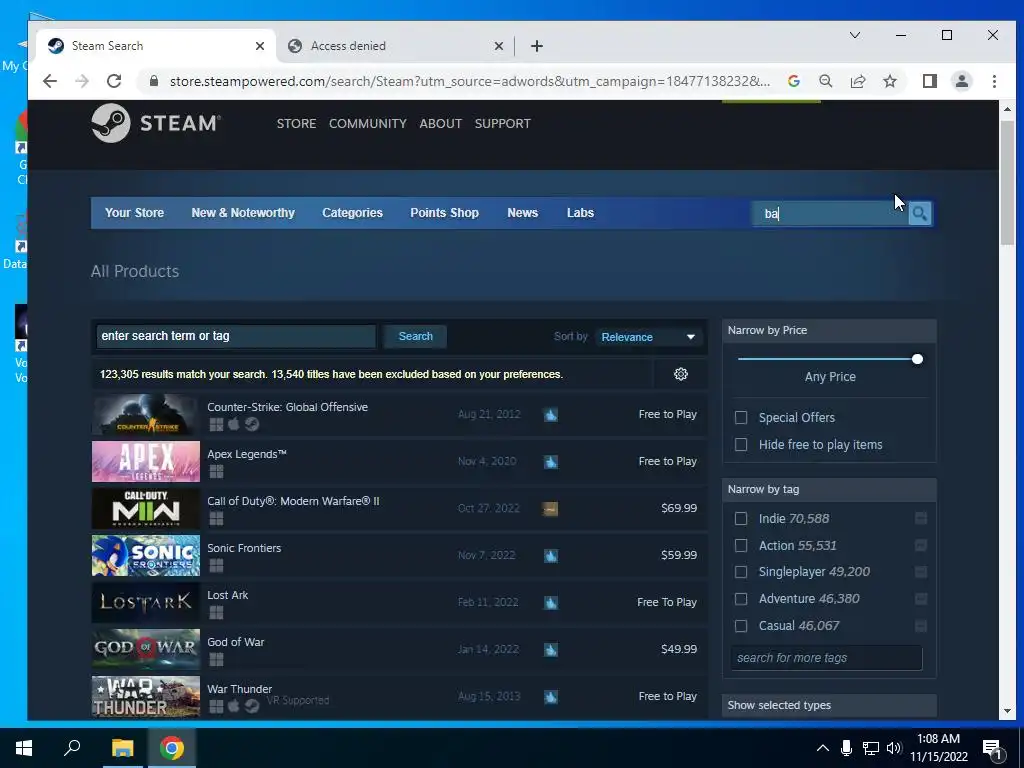This screenshot has width=1024, height=768.
Task: Click the lock icon beside the URL
Action: [154, 81]
